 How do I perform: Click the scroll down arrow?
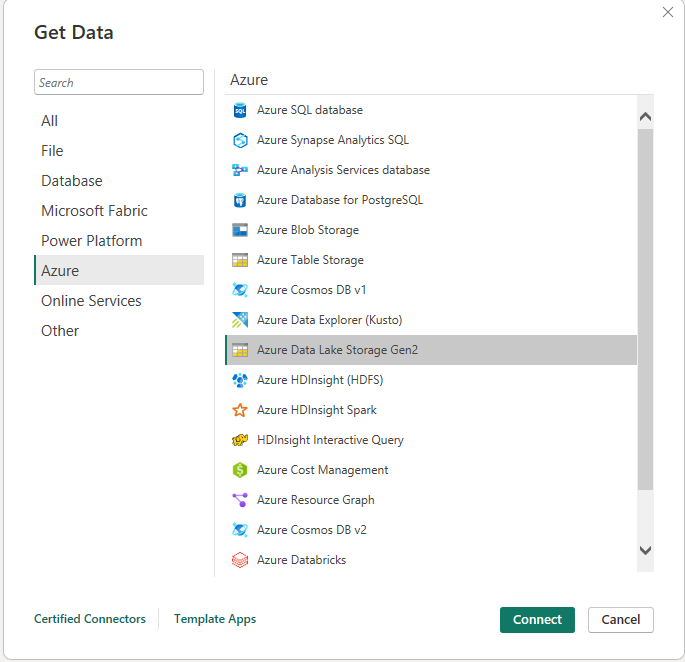[x=645, y=550]
